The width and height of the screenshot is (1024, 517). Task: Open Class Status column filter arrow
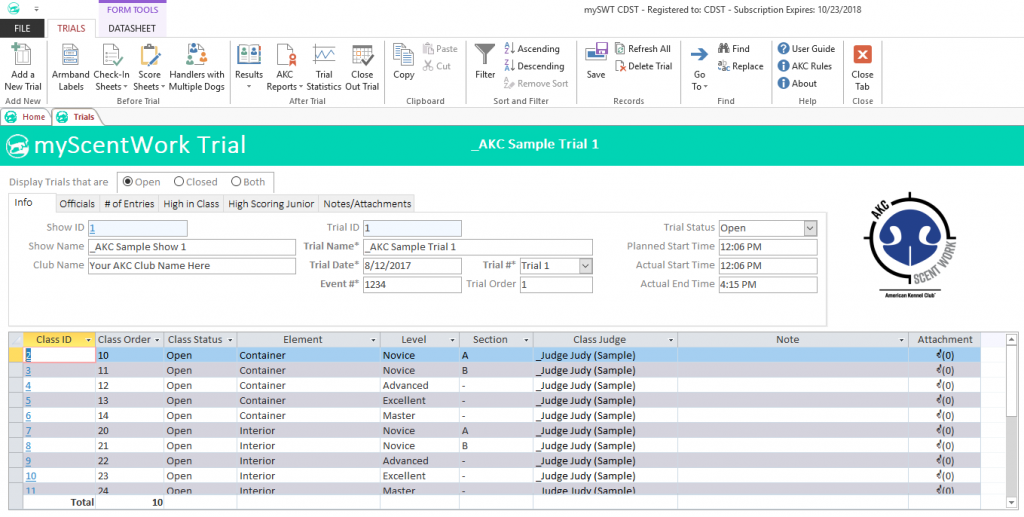229,340
